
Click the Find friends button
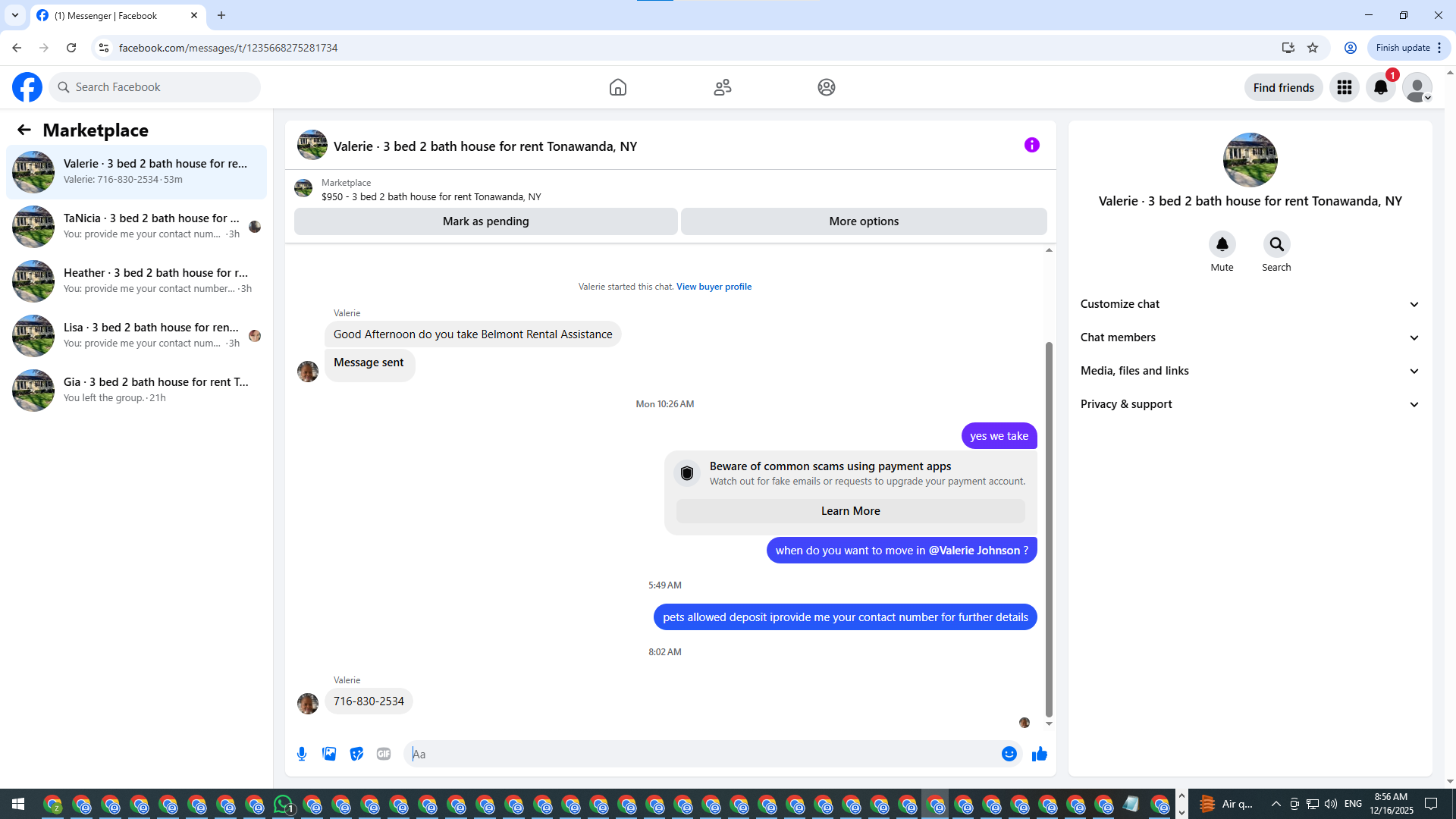[x=1284, y=87]
